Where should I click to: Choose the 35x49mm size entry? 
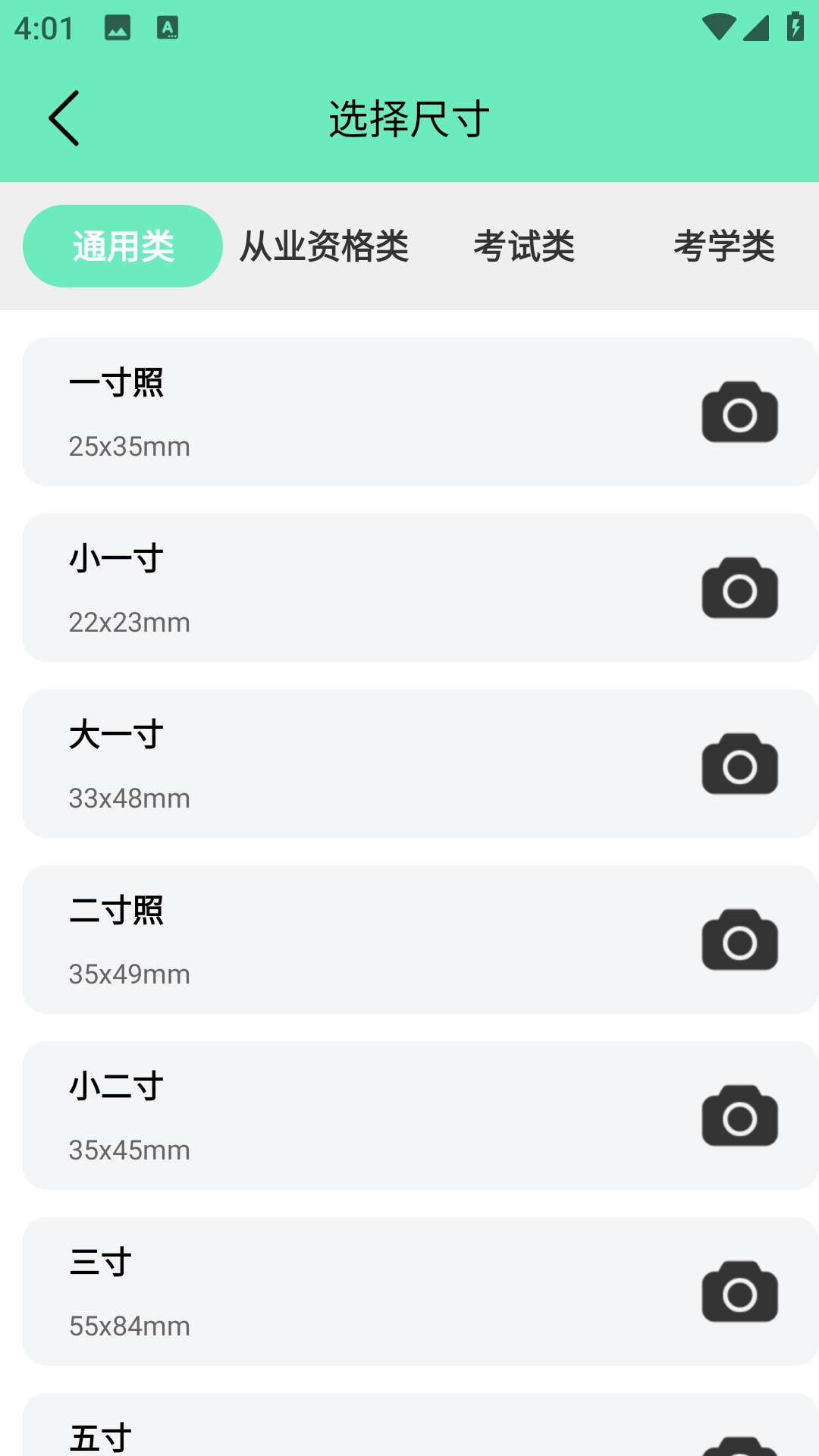130,974
